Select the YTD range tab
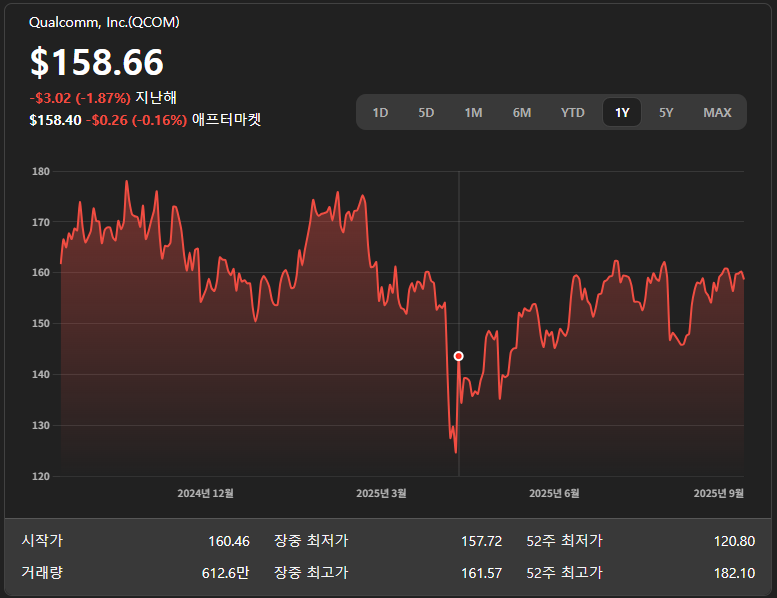Viewport: 777px width, 598px height. click(572, 112)
